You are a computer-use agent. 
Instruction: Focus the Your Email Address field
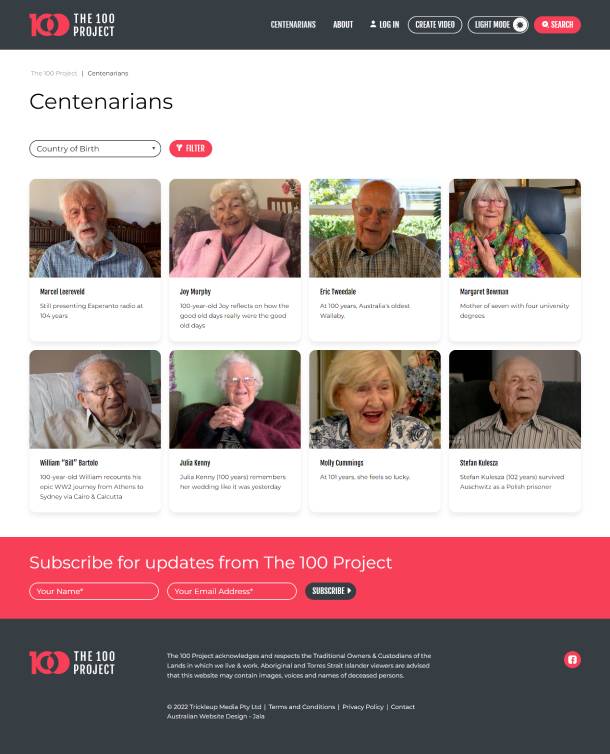tap(232, 591)
